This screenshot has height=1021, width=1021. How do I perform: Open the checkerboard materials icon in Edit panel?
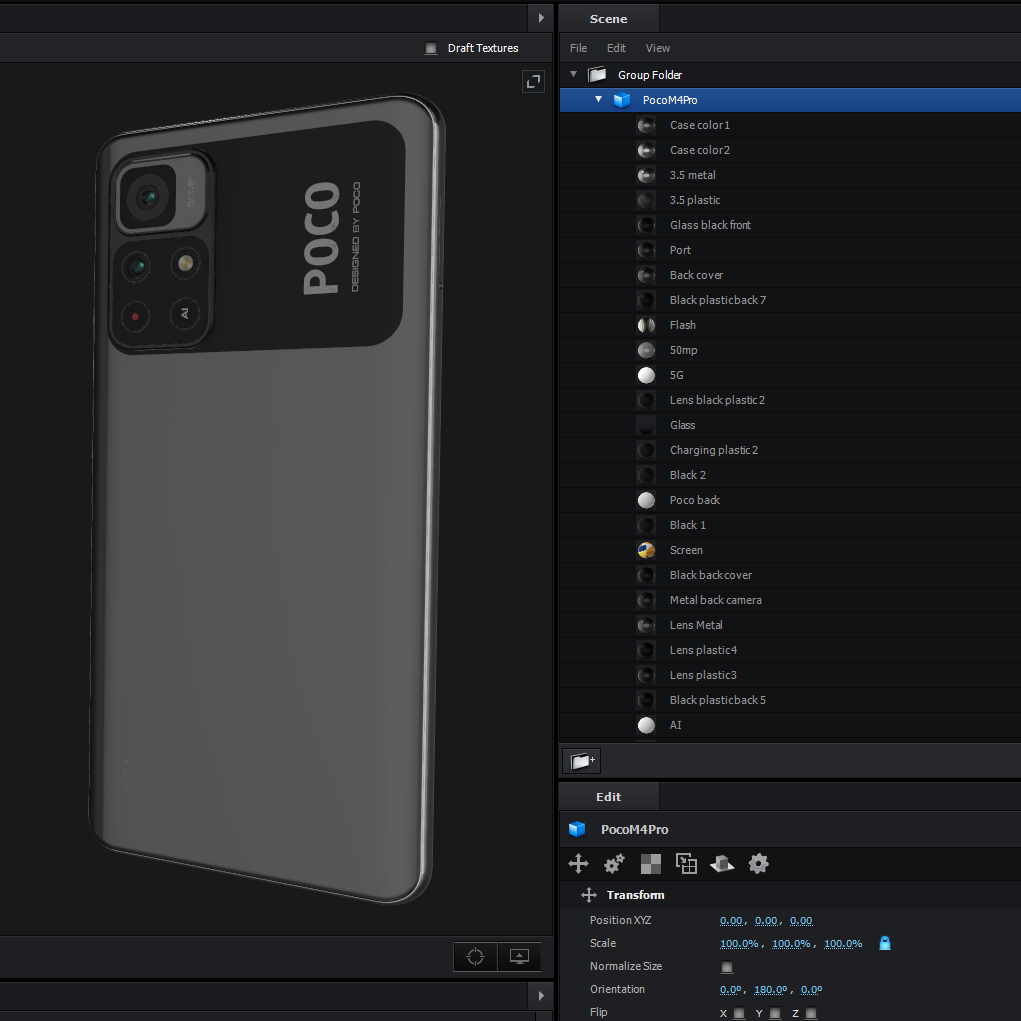click(x=650, y=864)
